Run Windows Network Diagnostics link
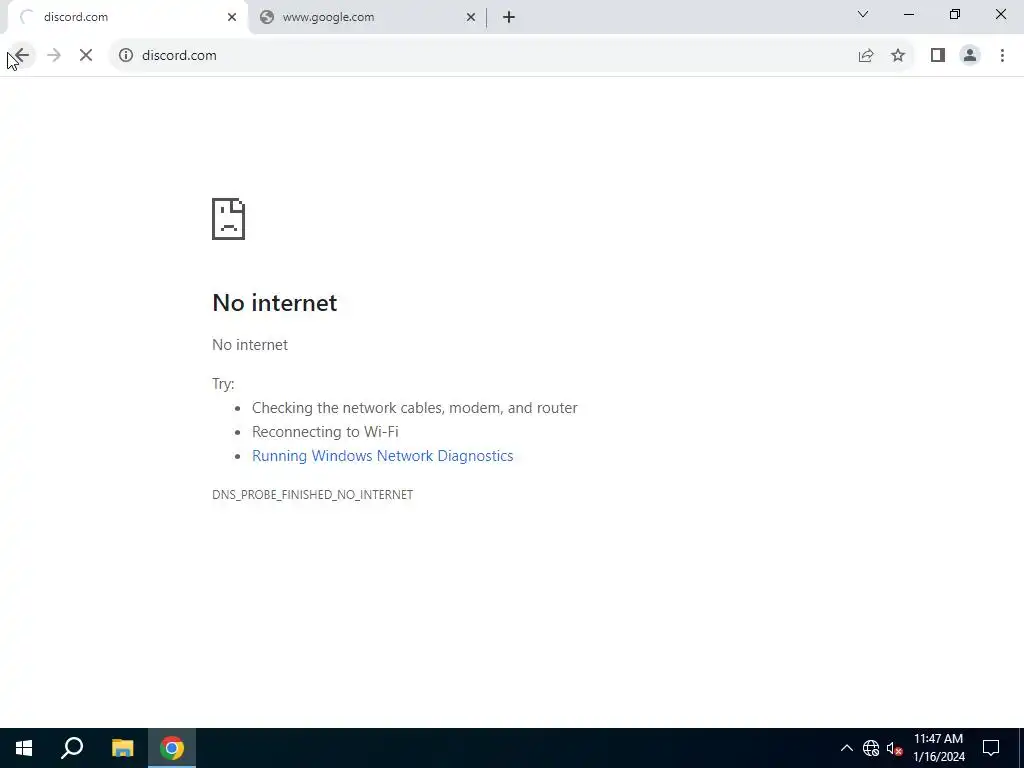Image resolution: width=1024 pixels, height=768 pixels. (x=383, y=456)
